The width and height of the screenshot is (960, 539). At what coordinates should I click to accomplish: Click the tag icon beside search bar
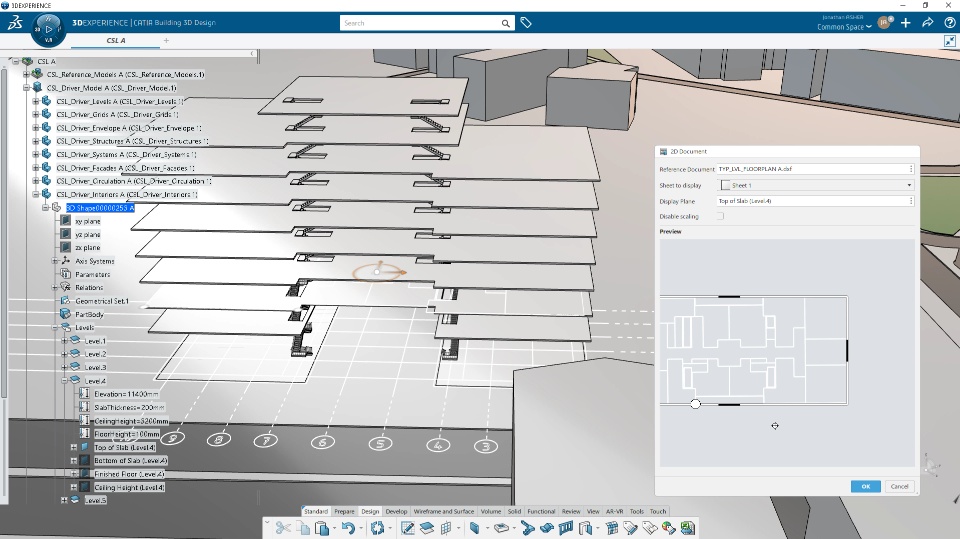pos(526,23)
